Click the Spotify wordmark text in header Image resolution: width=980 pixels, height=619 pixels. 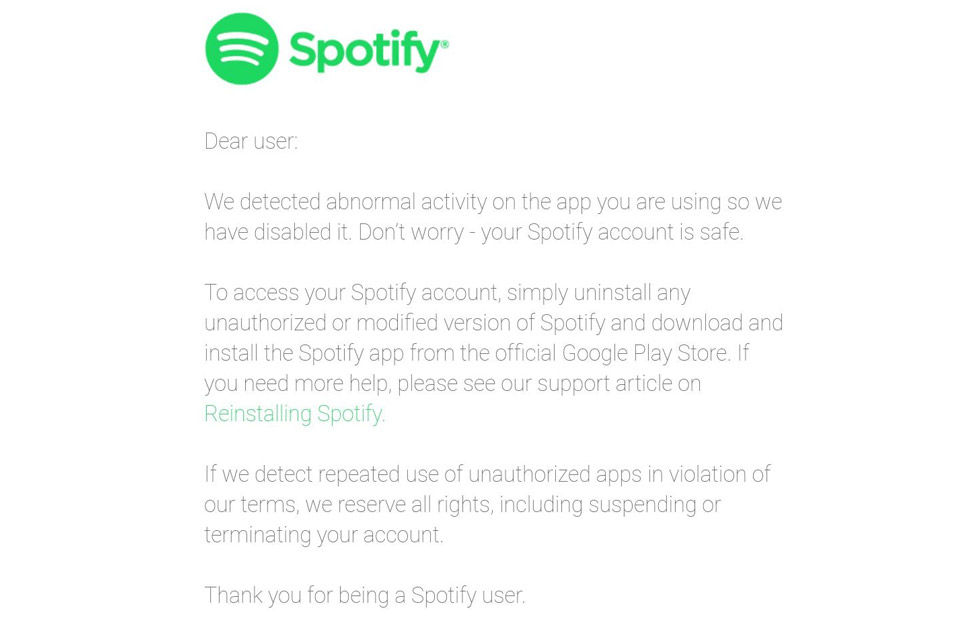[366, 51]
